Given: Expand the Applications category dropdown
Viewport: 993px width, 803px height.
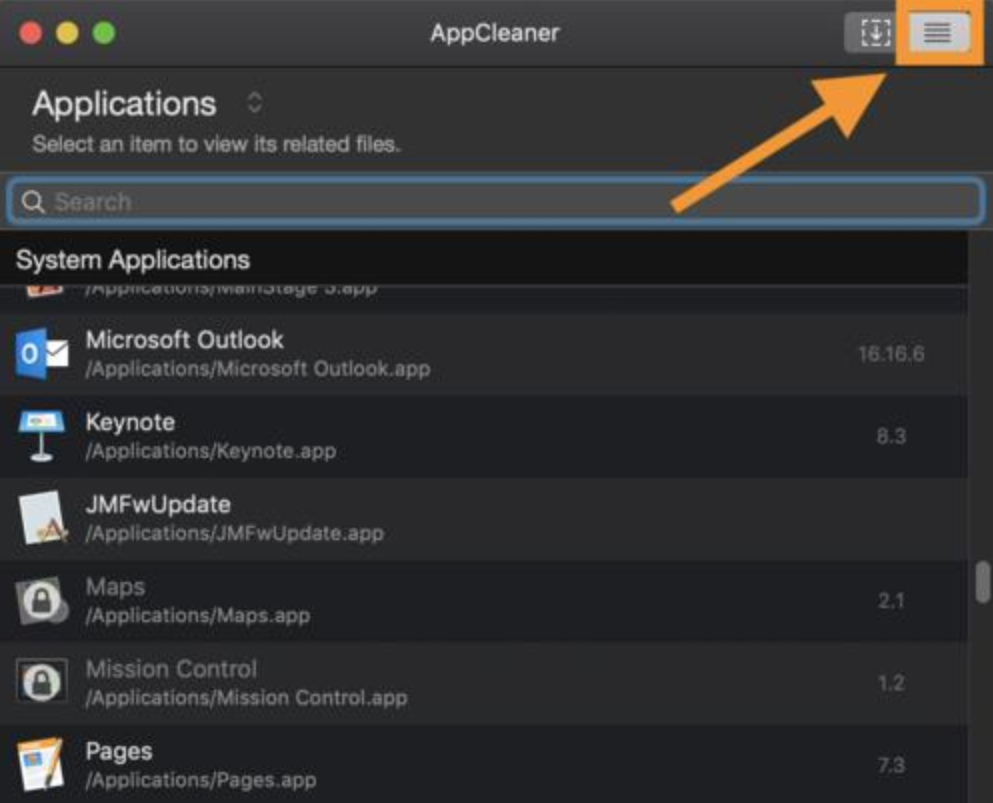Looking at the screenshot, I should (x=255, y=103).
